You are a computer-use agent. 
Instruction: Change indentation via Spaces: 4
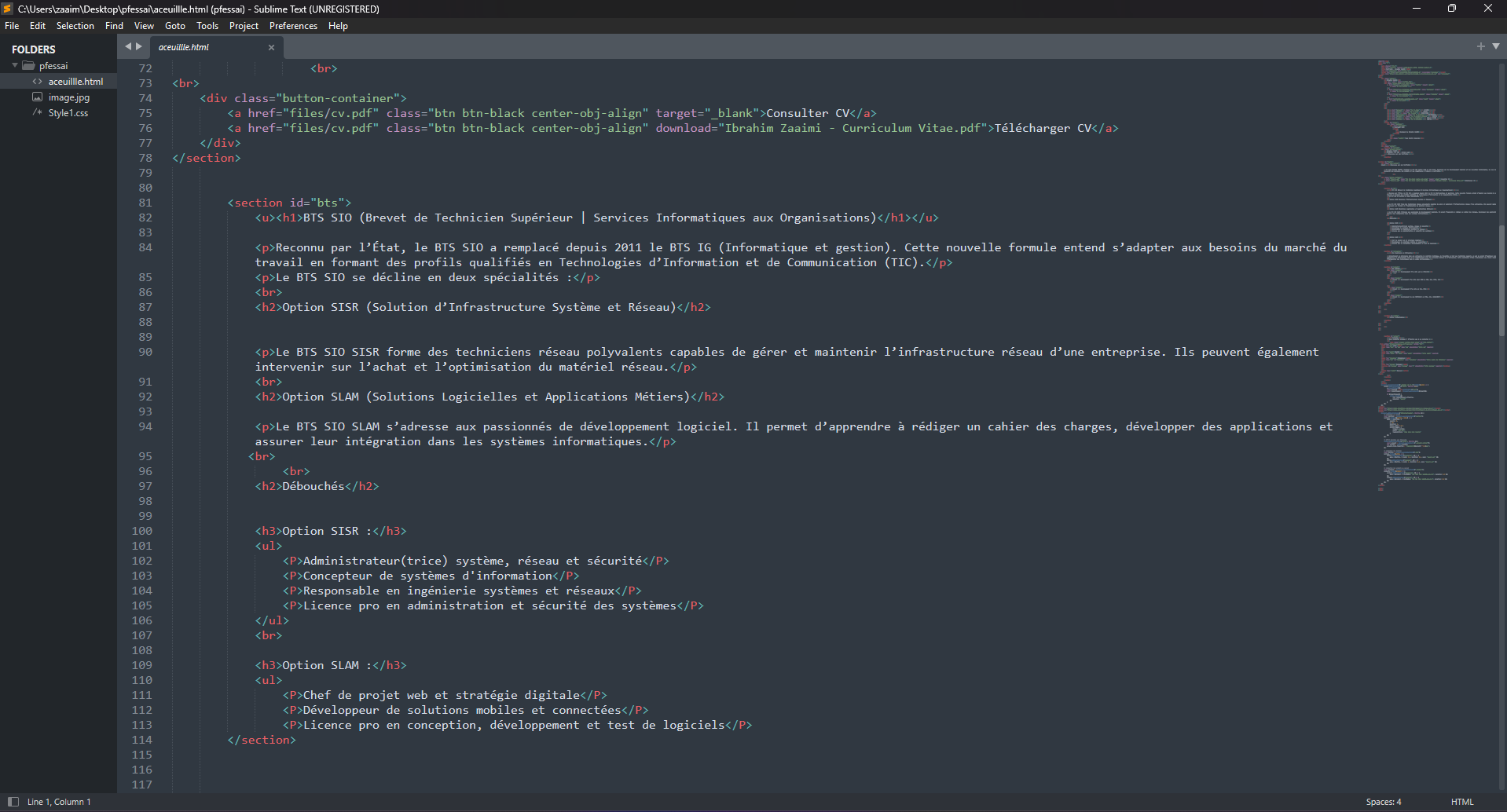click(x=1383, y=802)
